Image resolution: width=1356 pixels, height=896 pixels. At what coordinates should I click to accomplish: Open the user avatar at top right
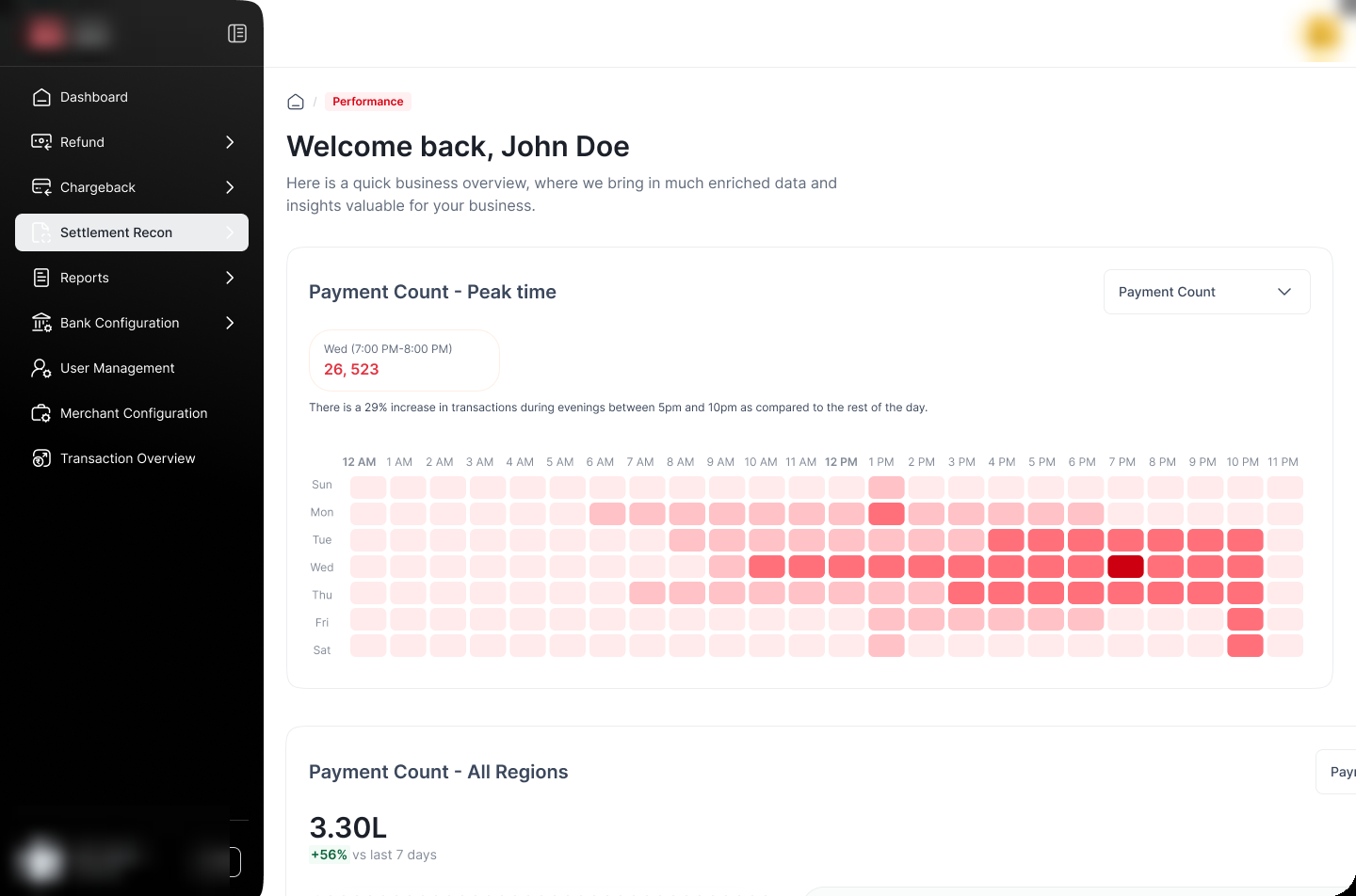[x=1322, y=34]
